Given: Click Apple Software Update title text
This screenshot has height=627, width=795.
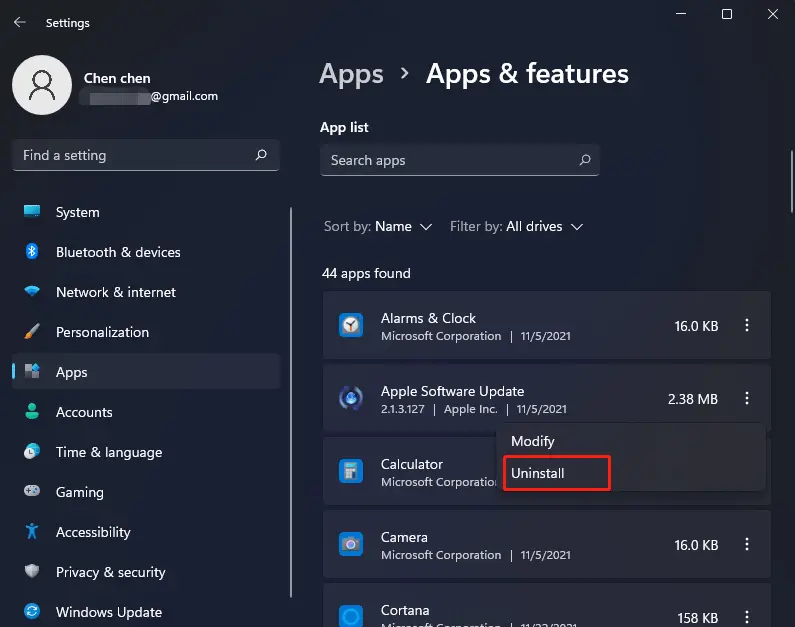Looking at the screenshot, I should click(x=452, y=391).
